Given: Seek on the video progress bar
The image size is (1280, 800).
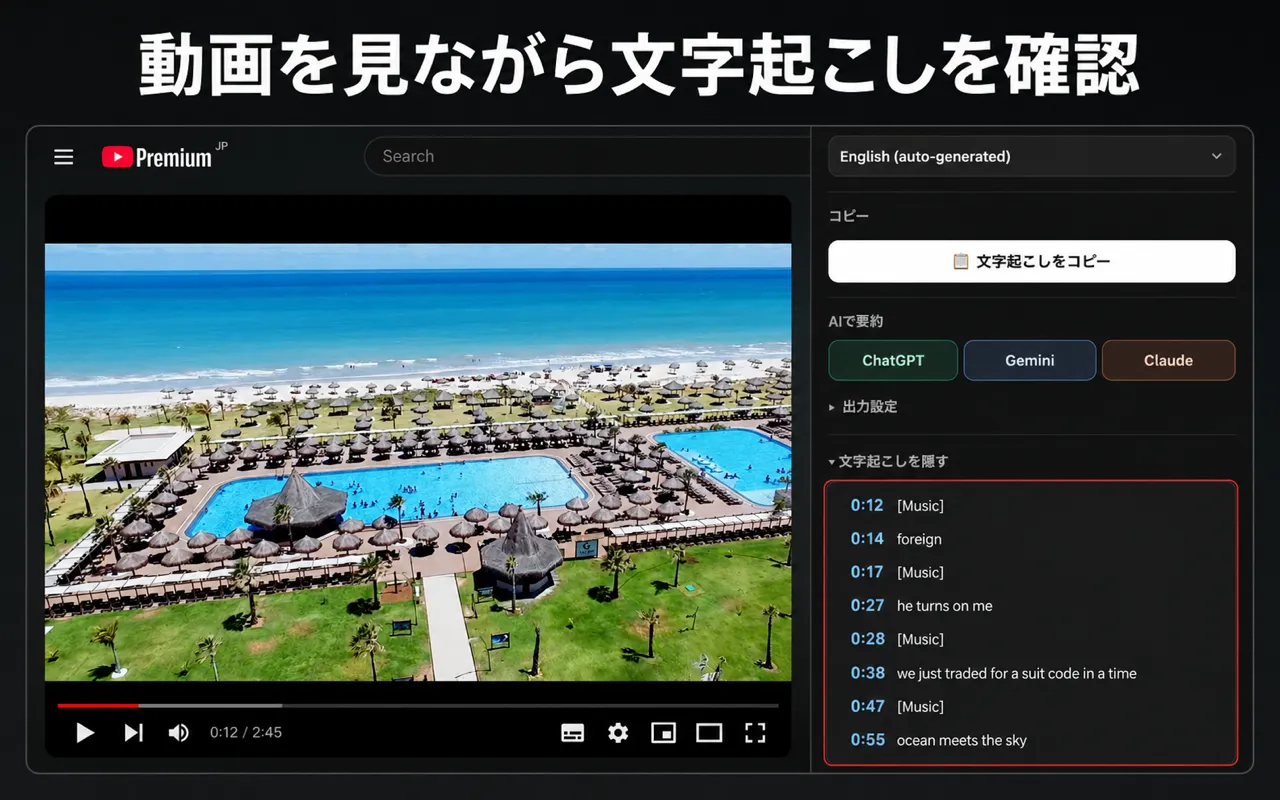Looking at the screenshot, I should click(418, 705).
